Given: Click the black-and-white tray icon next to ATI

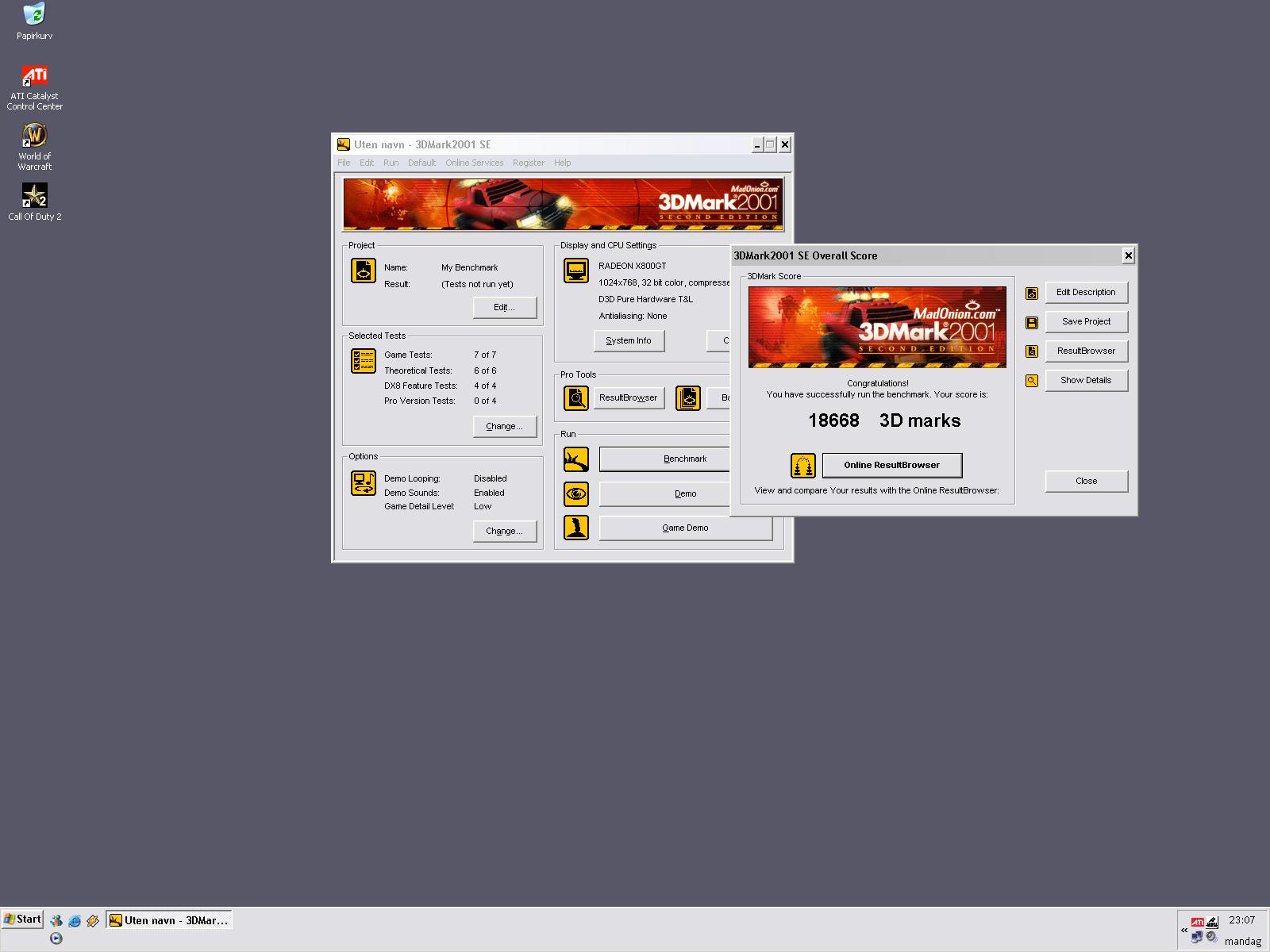Looking at the screenshot, I should [x=1212, y=923].
